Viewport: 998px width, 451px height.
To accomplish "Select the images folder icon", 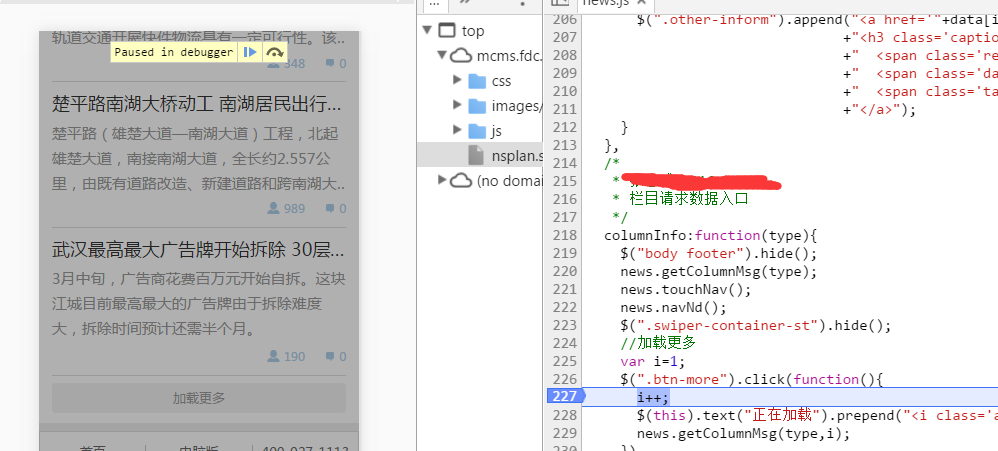I will tap(477, 106).
